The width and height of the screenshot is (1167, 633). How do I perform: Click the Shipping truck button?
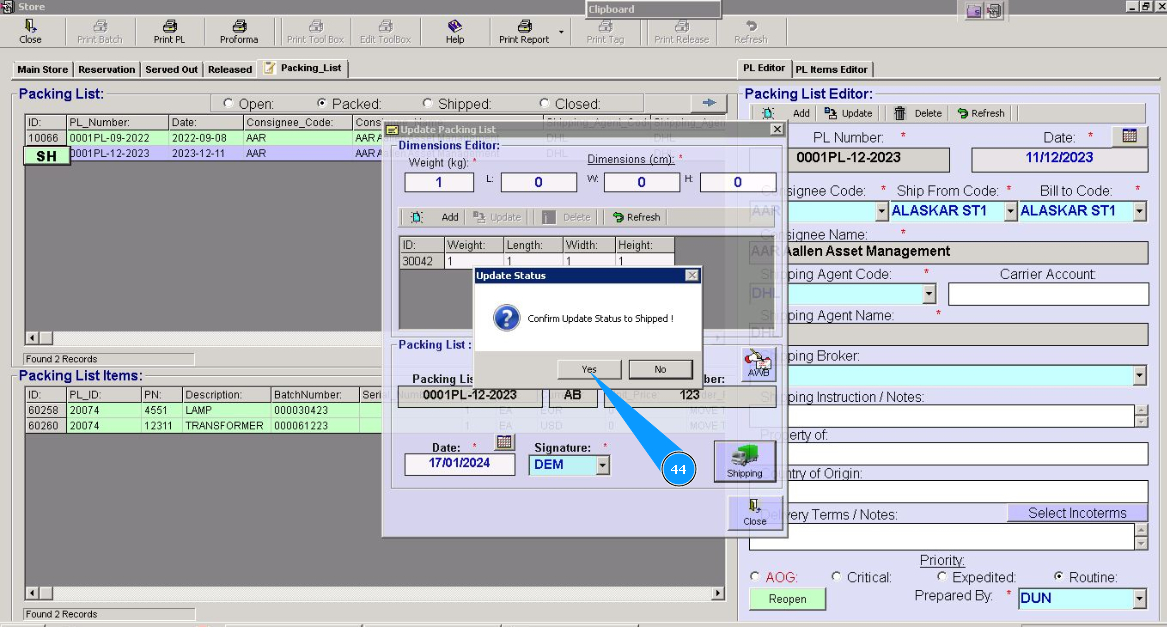point(744,461)
